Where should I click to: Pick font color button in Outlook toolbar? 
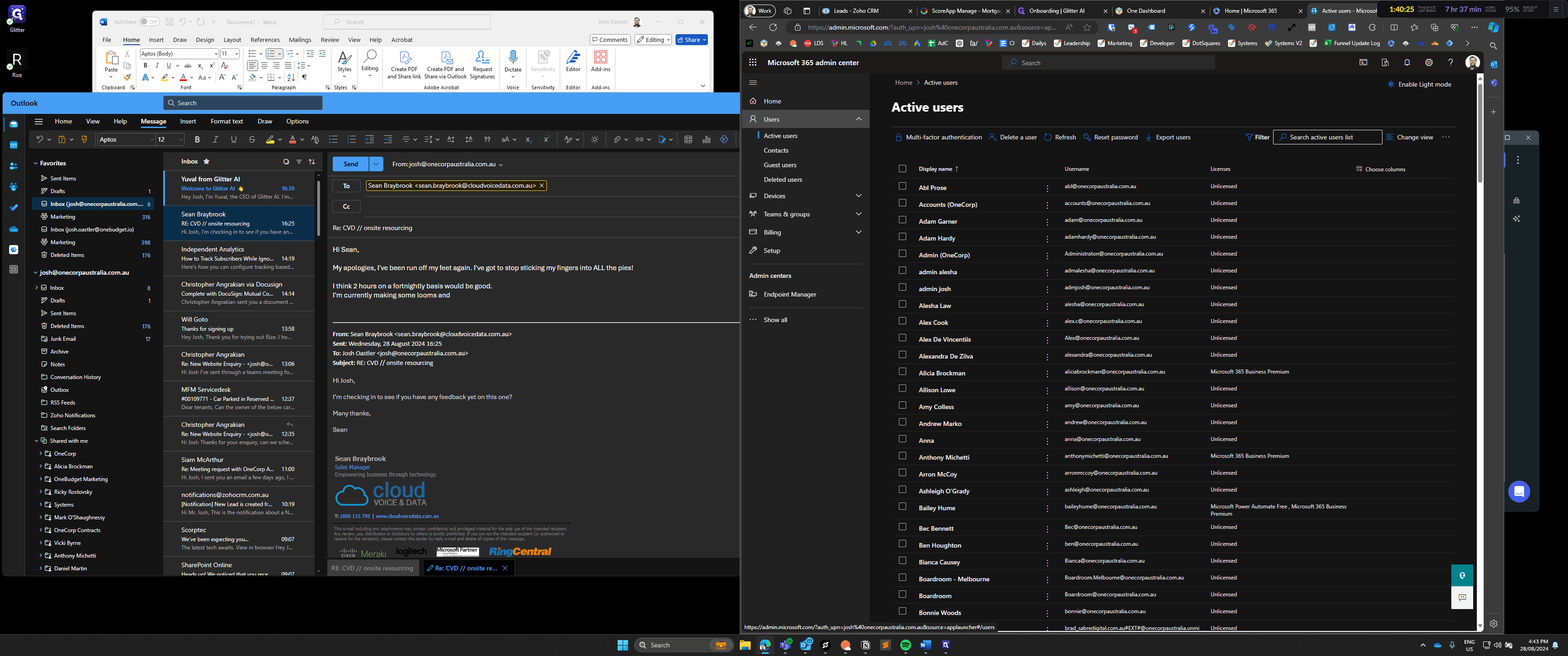292,139
